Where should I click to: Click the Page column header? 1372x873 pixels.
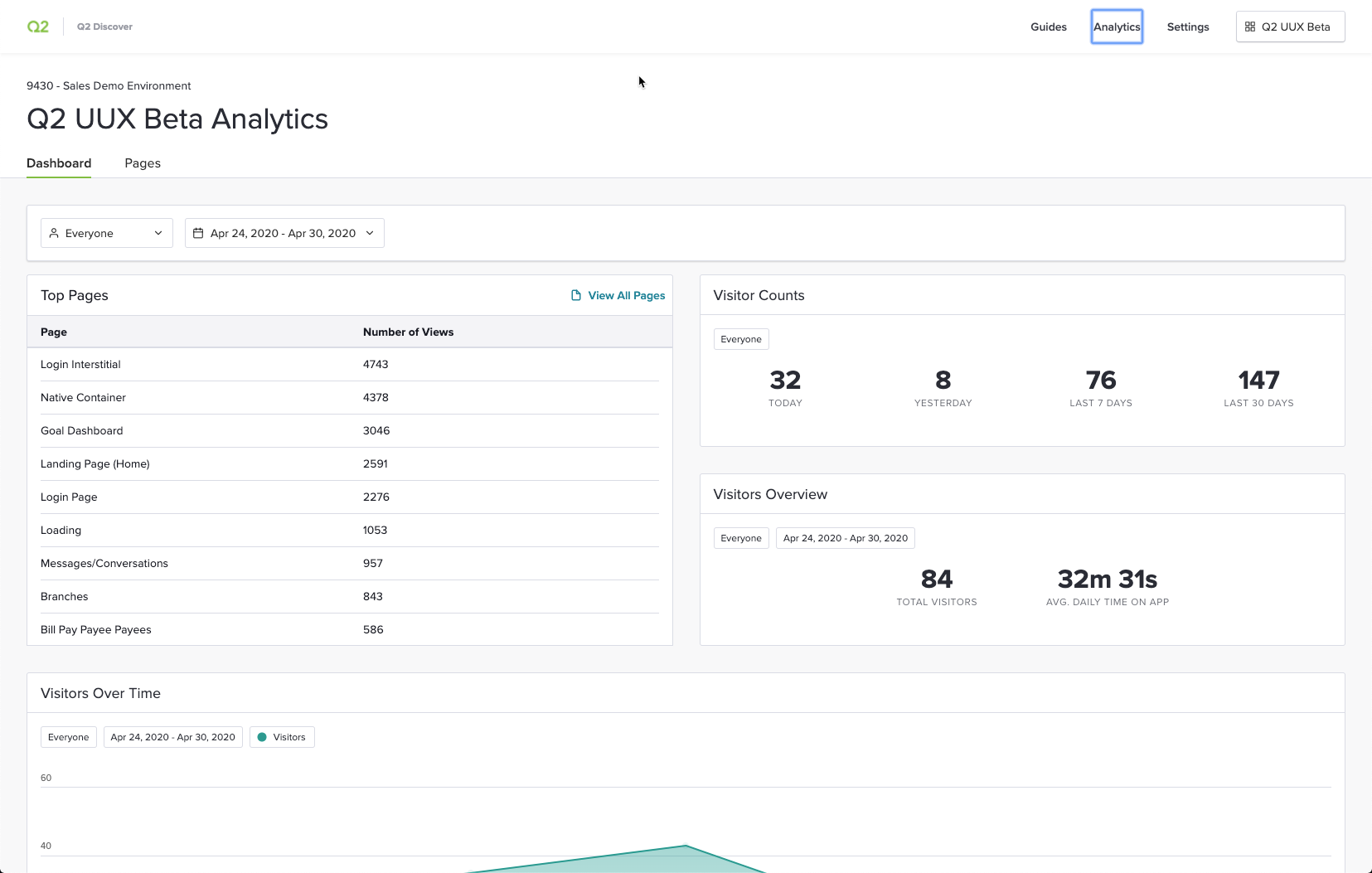point(54,332)
